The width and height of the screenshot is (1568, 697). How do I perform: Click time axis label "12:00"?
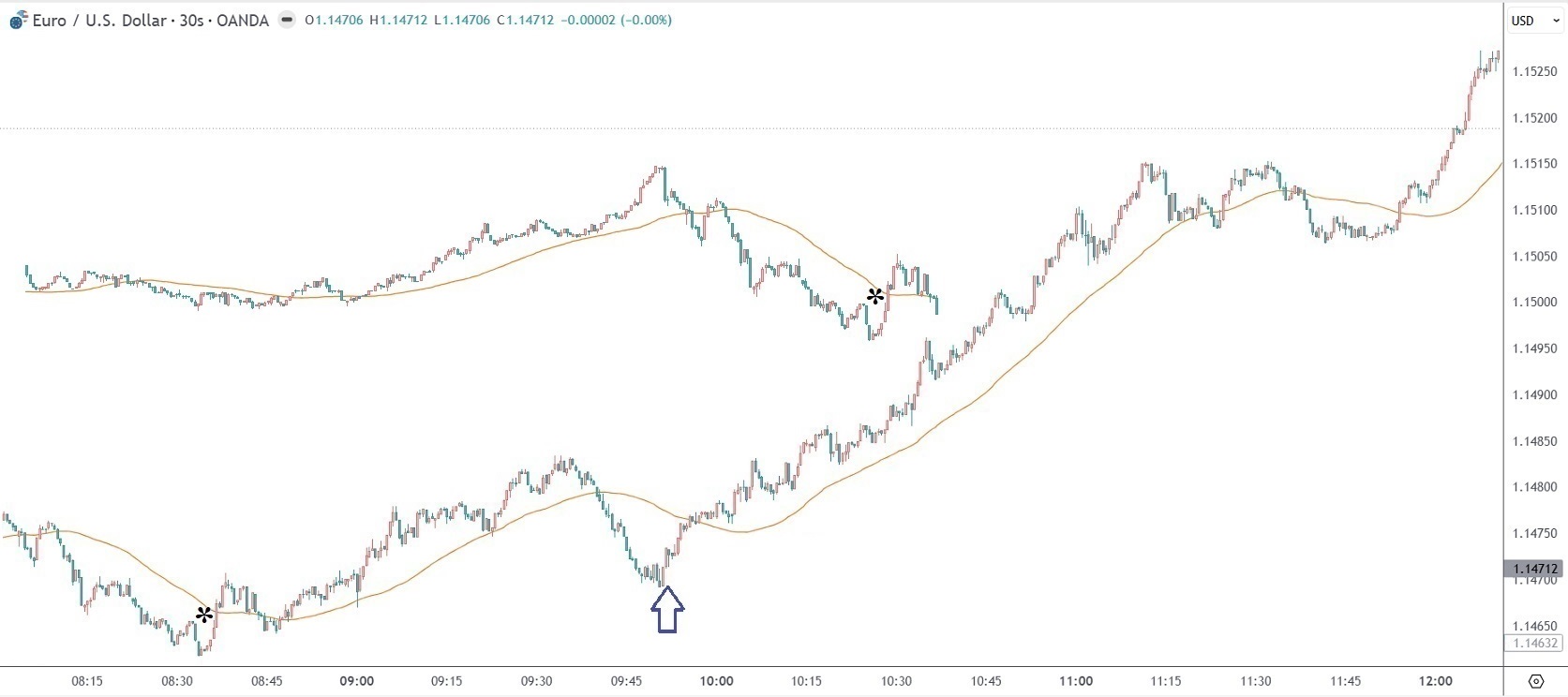click(x=1437, y=681)
